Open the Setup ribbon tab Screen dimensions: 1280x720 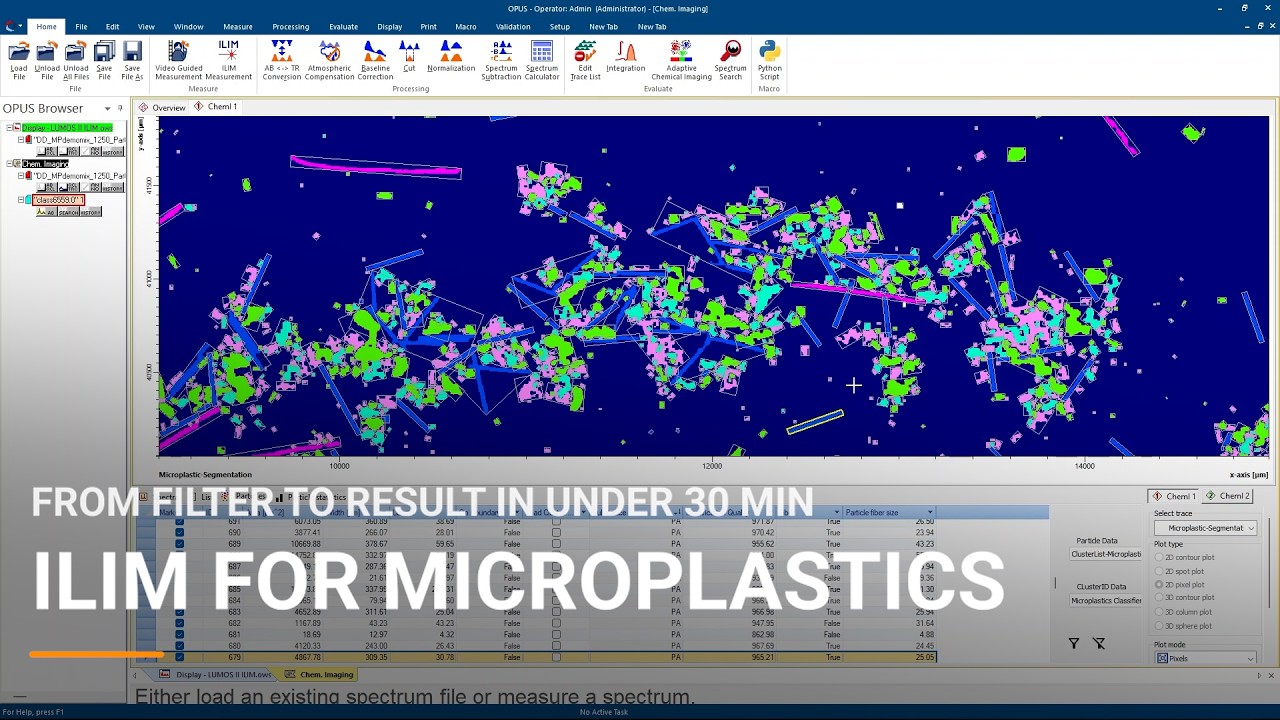tap(559, 27)
